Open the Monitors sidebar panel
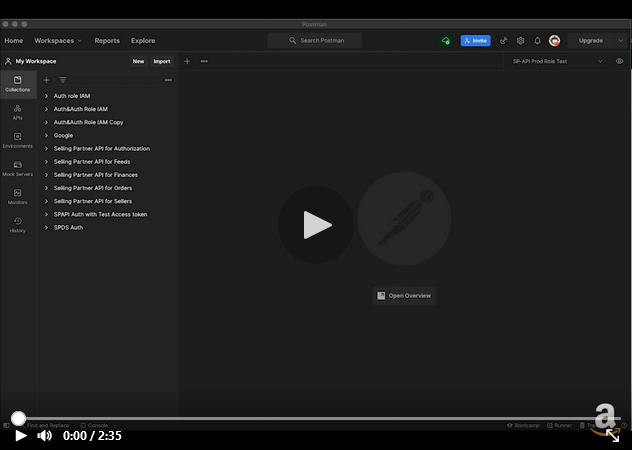The image size is (632, 450). (x=17, y=196)
